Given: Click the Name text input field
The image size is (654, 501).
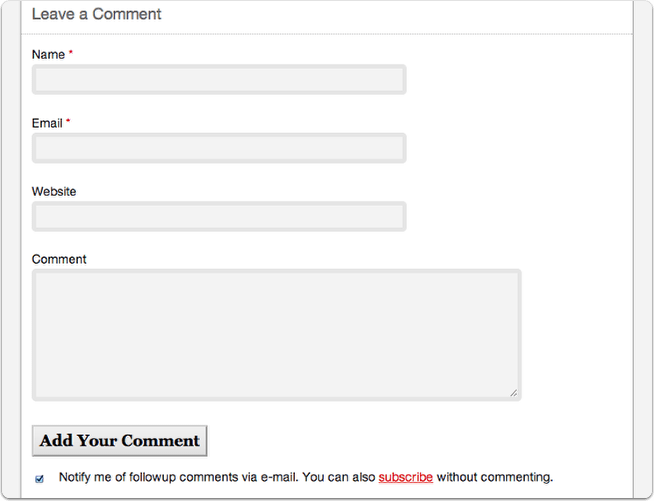Looking at the screenshot, I should tap(219, 80).
